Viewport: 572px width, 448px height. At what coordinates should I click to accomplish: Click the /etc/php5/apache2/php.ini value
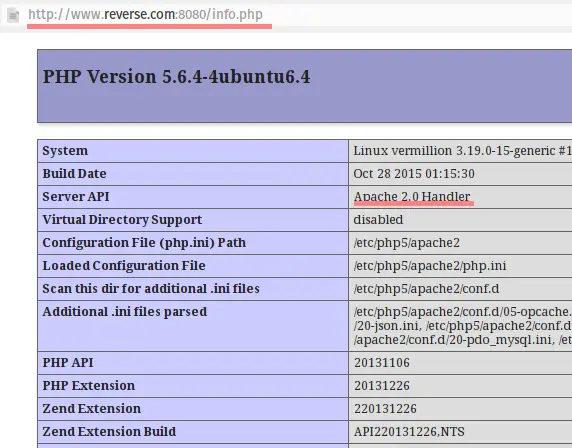click(x=430, y=266)
